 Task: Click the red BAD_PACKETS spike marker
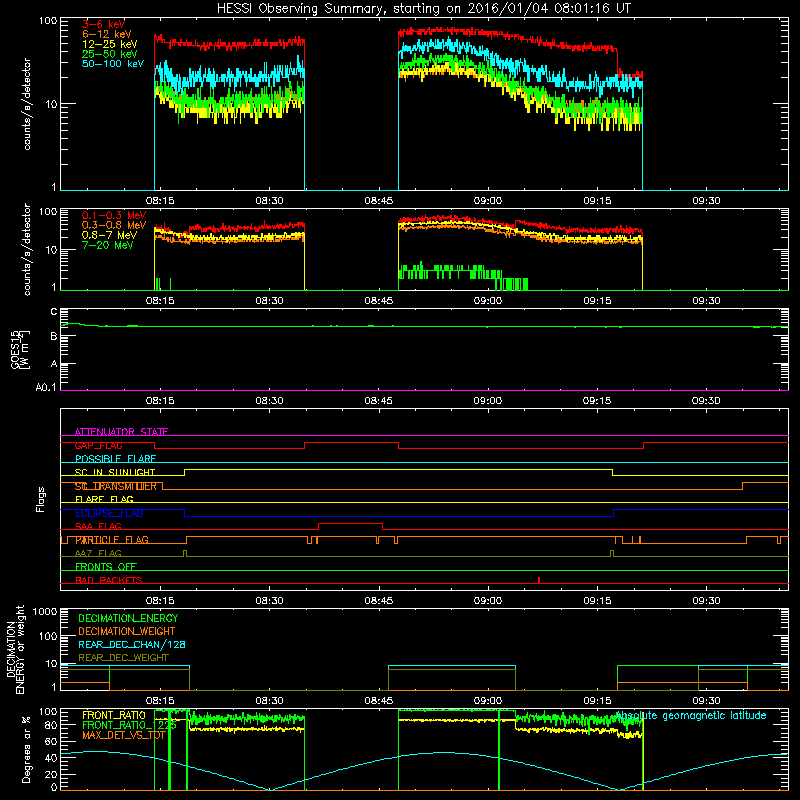click(539, 580)
